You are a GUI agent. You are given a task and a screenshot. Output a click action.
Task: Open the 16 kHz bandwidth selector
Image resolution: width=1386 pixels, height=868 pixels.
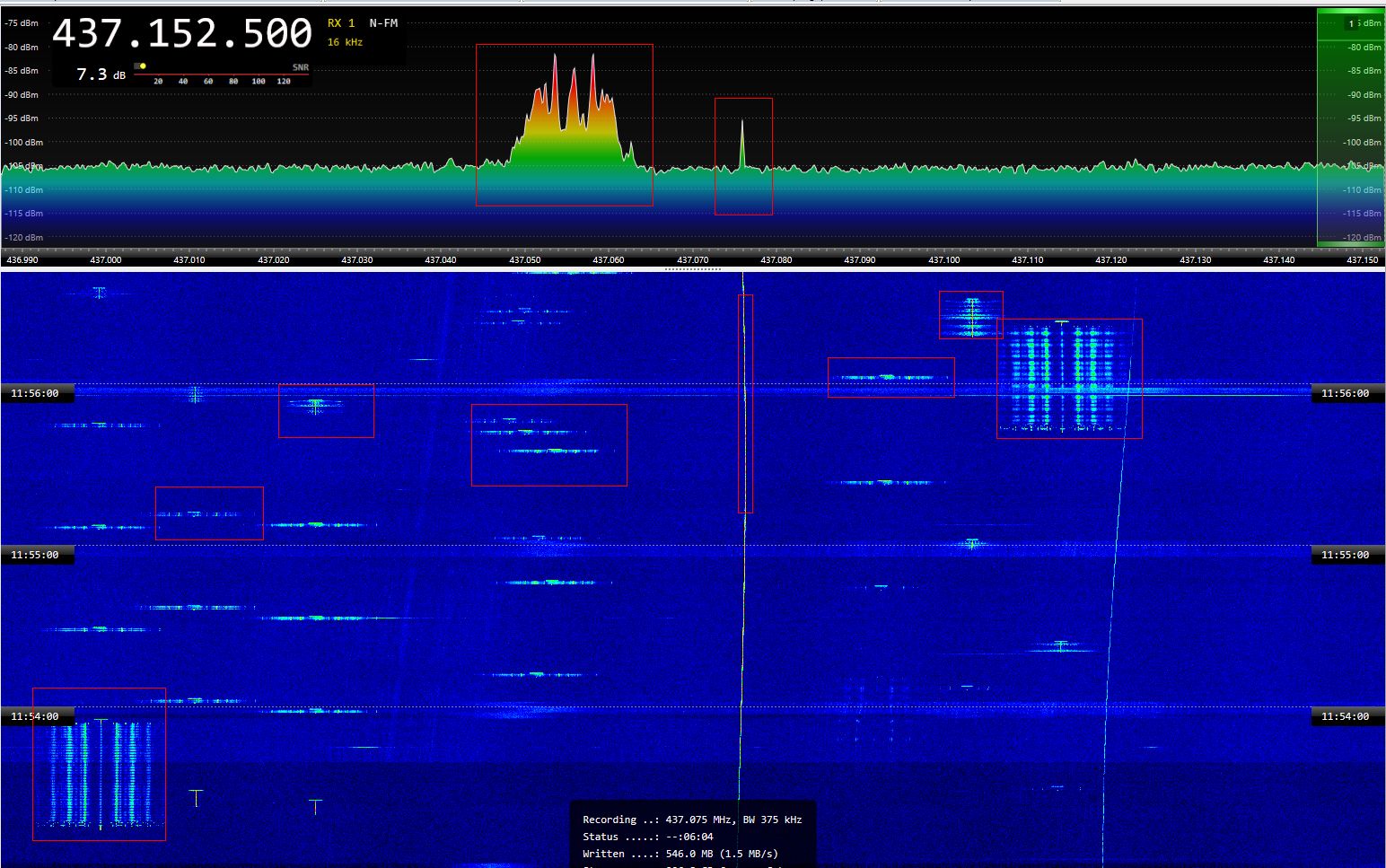click(x=345, y=41)
